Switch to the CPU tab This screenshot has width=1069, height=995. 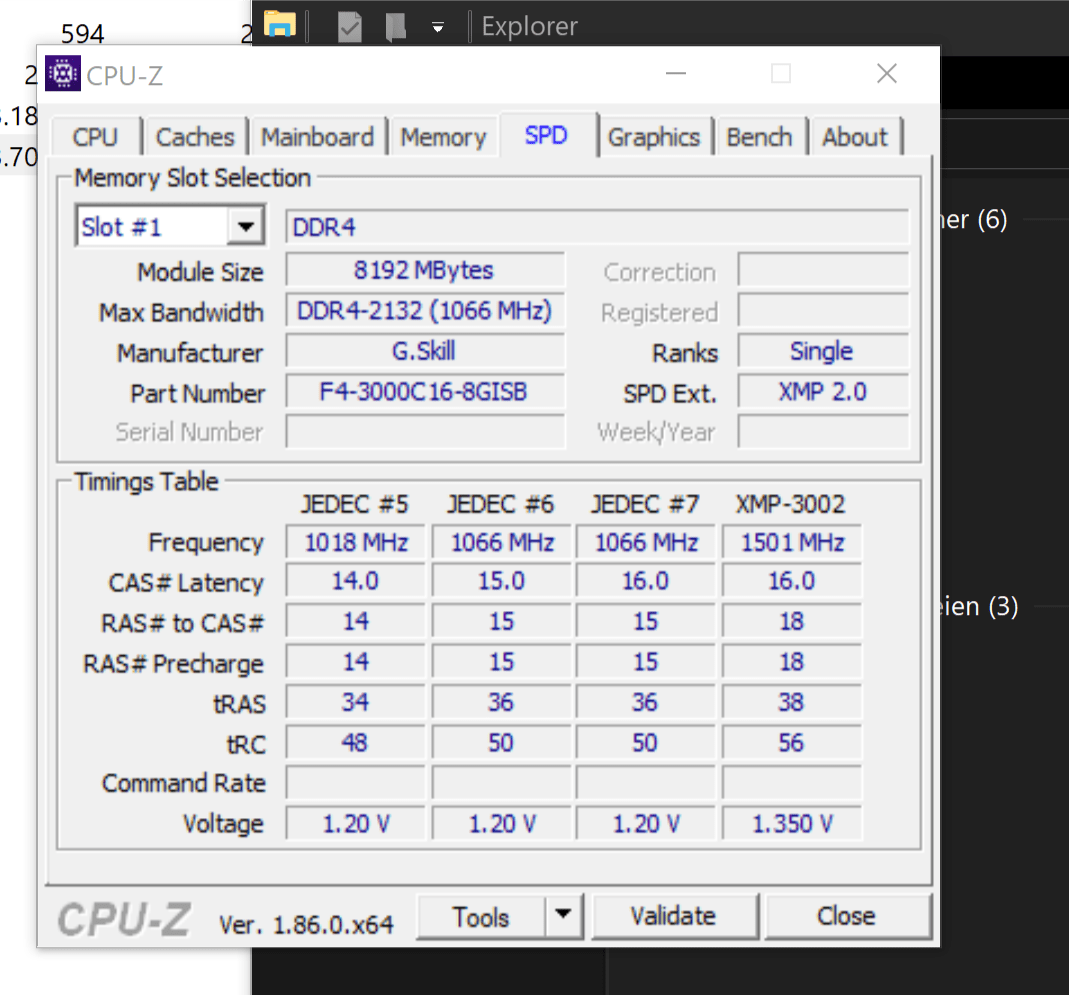click(x=95, y=137)
